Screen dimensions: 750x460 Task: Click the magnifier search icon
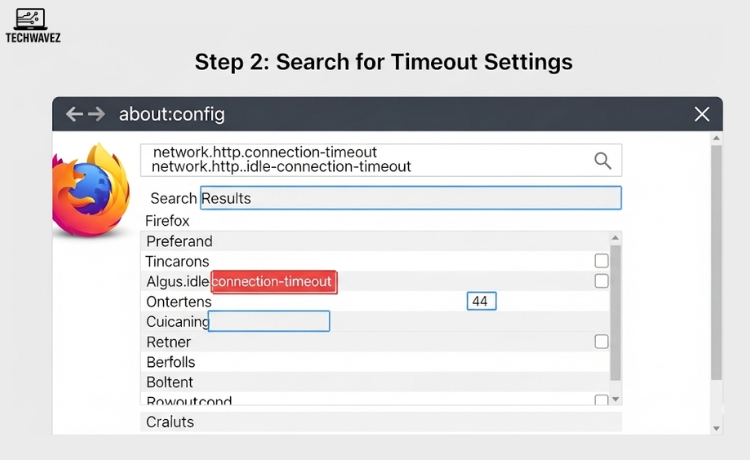coord(603,160)
